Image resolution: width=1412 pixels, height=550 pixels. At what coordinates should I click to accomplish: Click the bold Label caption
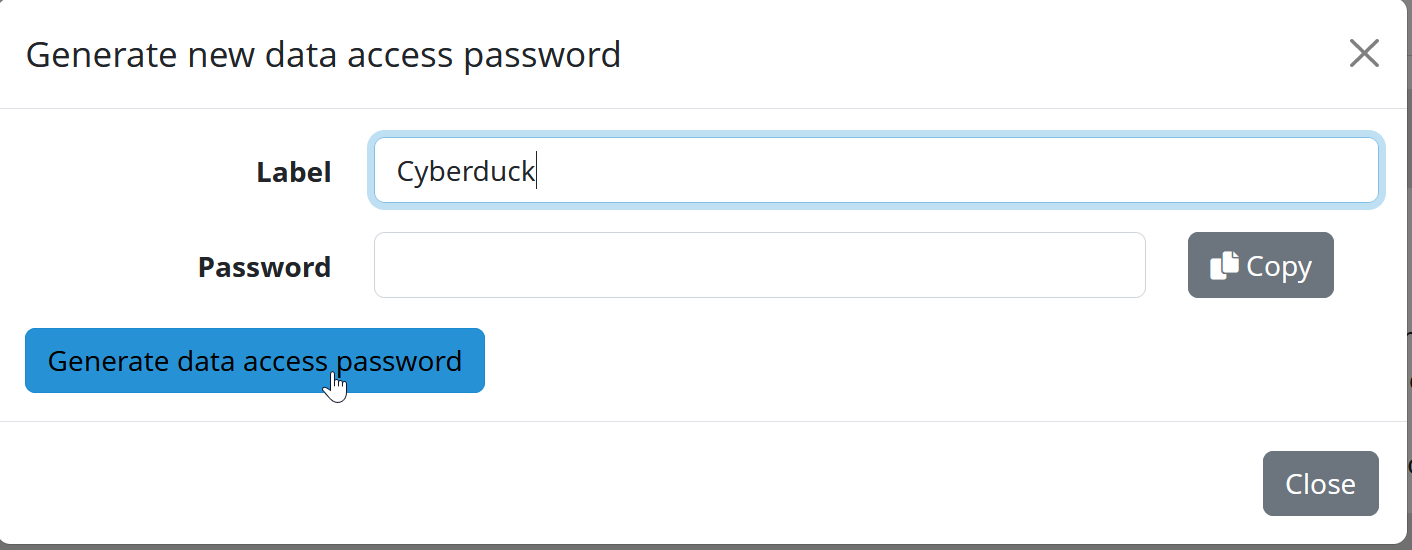293,172
